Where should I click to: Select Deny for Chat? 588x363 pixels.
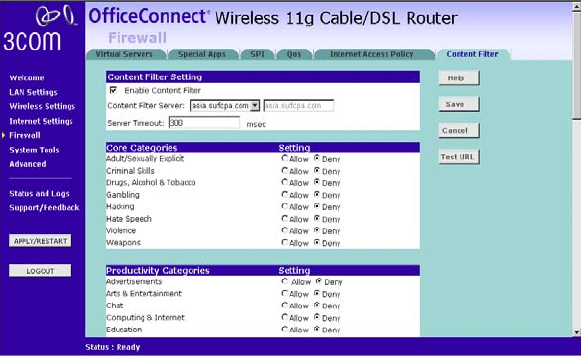pos(317,305)
